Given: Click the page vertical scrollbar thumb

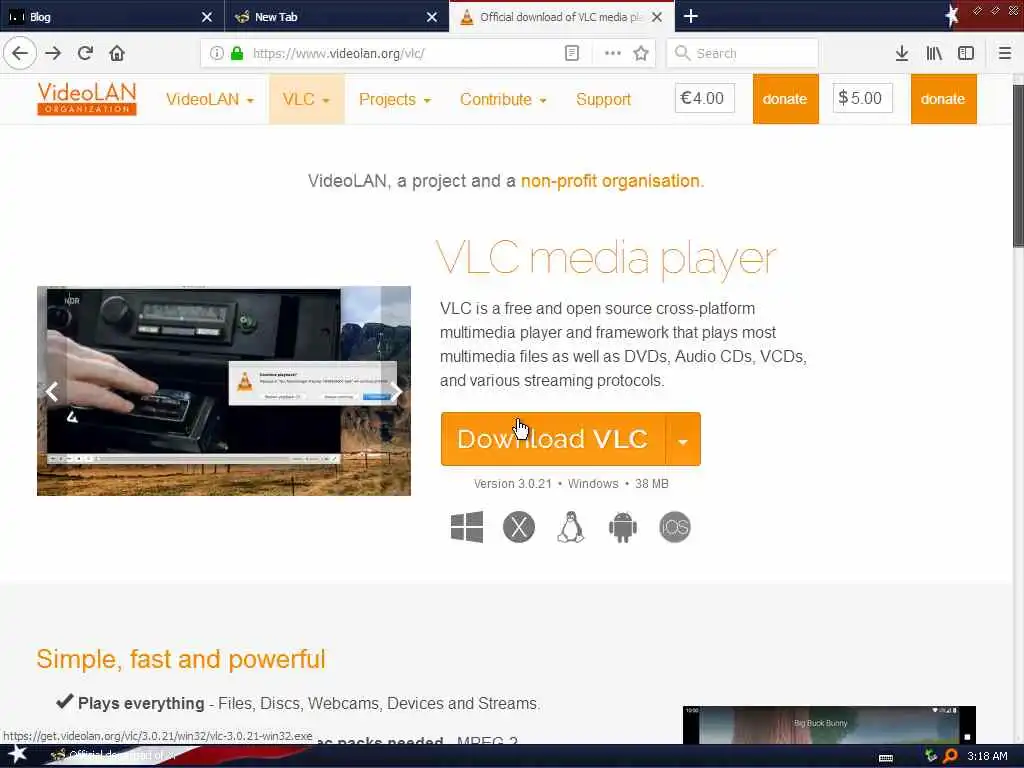Looking at the screenshot, I should 1017,165.
